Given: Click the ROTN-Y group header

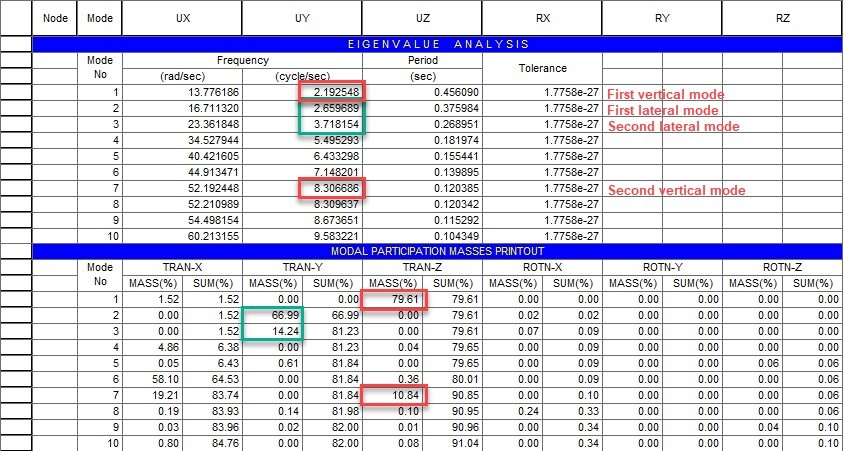Looking at the screenshot, I should coord(662,267).
